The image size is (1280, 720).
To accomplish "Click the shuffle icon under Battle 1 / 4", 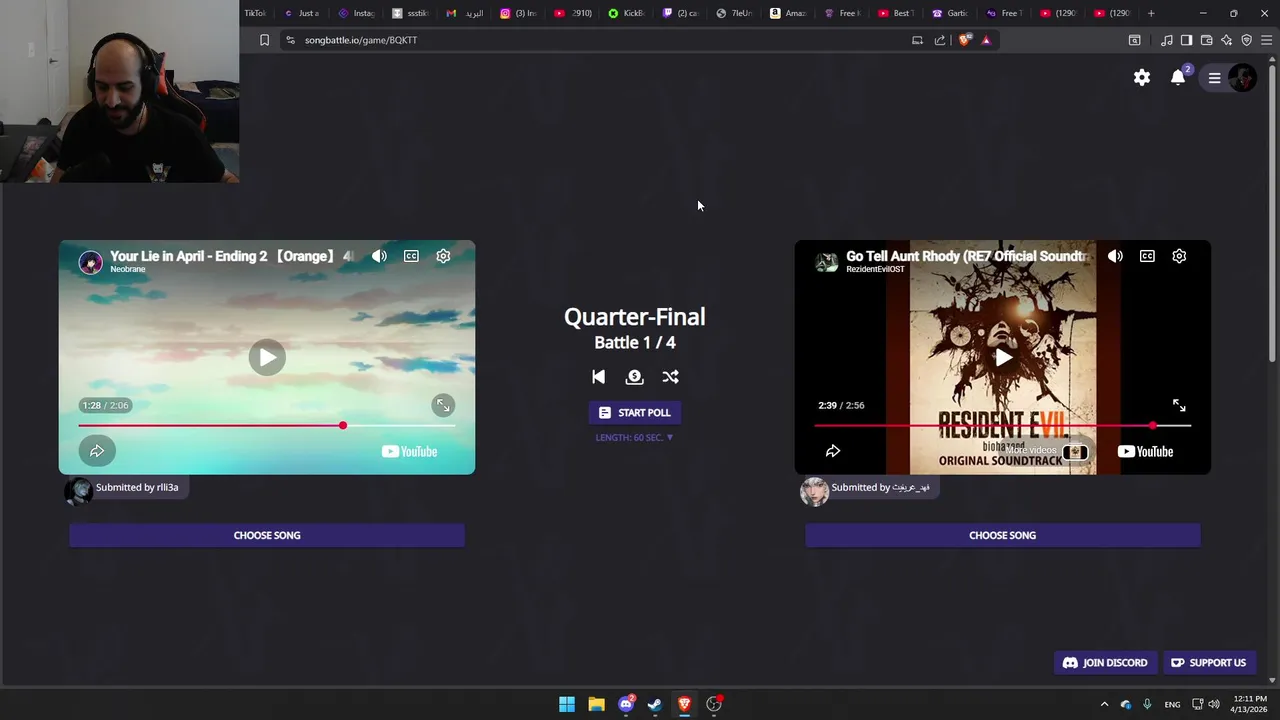I will (670, 377).
